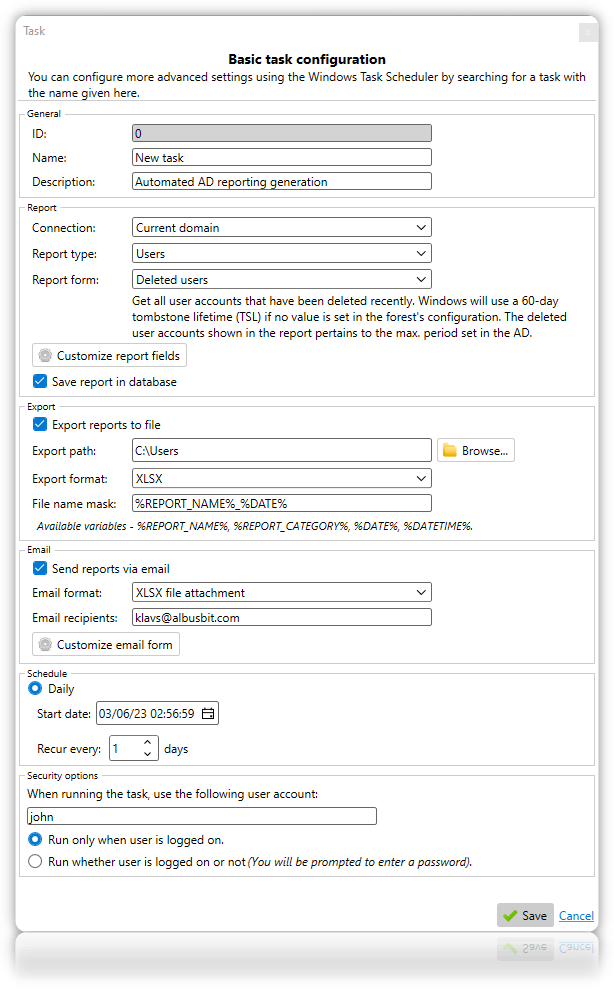The image size is (614, 992).
Task: Click the Customize report fields button
Action: point(109,356)
